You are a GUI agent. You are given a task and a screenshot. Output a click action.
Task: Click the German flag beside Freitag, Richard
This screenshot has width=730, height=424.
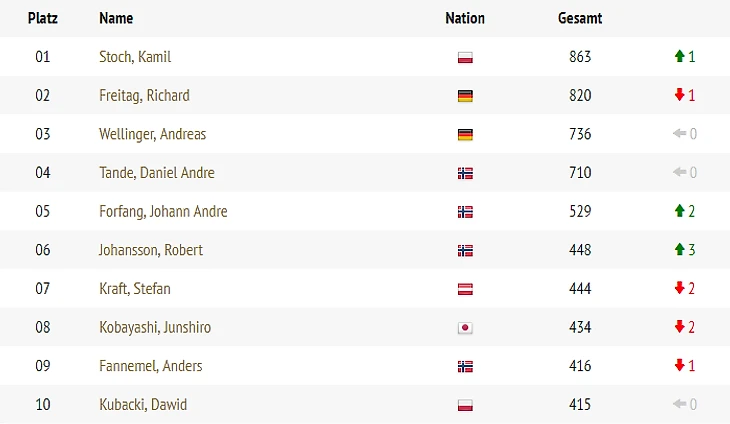pos(465,96)
